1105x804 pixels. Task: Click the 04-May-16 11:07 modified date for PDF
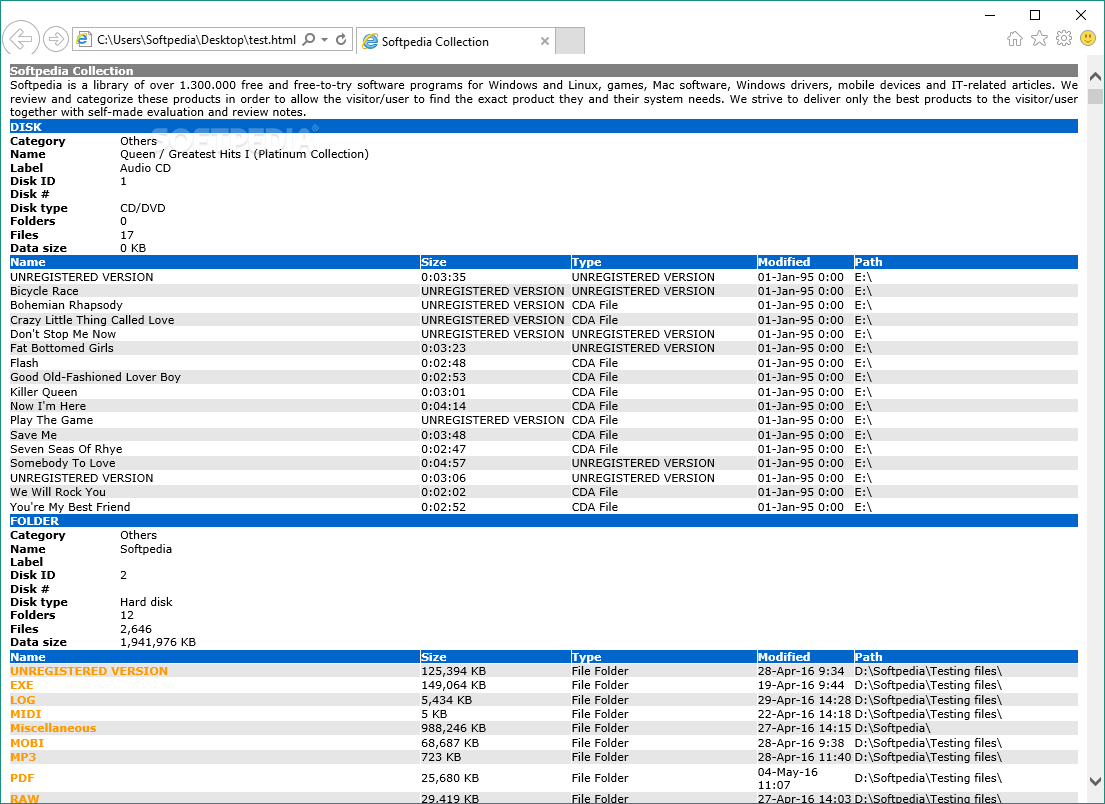(788, 778)
